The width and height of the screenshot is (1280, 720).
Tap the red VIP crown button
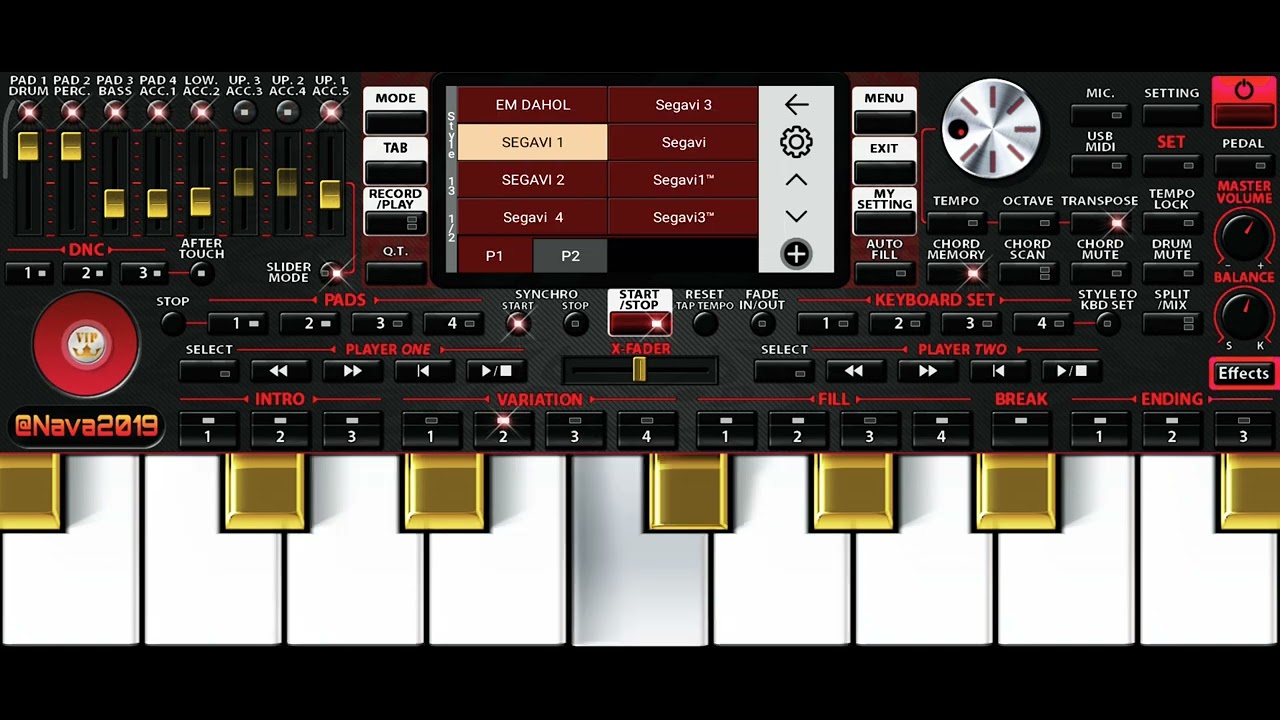(85, 345)
